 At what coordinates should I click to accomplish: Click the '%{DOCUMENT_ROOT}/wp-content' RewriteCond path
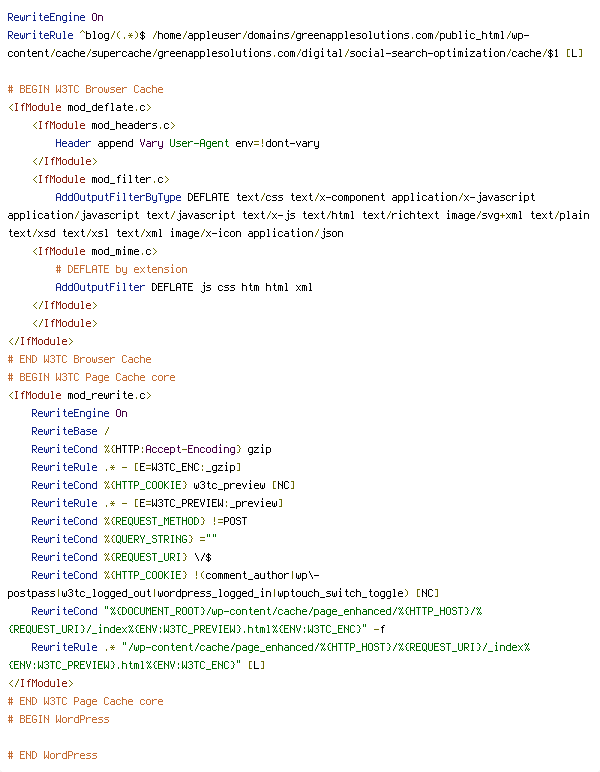(190, 611)
